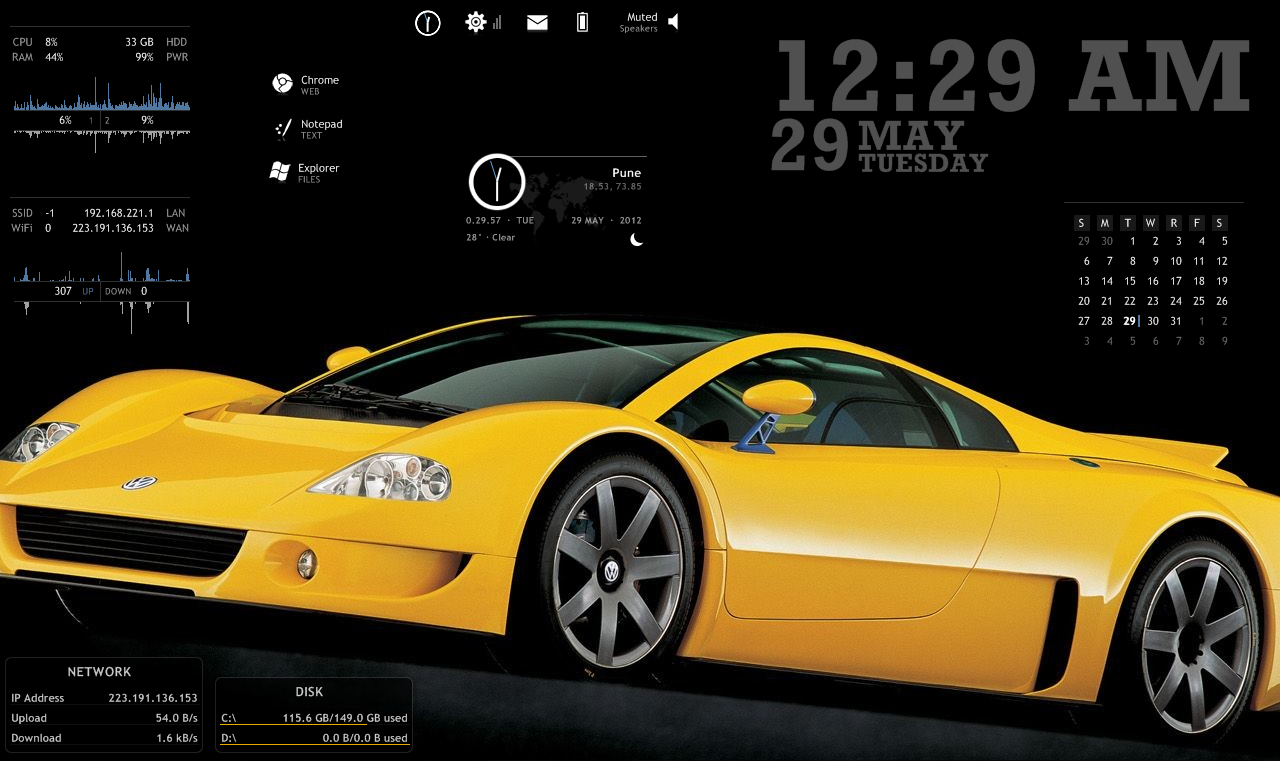
Task: Click the small analog clock icon at top
Action: [428, 21]
